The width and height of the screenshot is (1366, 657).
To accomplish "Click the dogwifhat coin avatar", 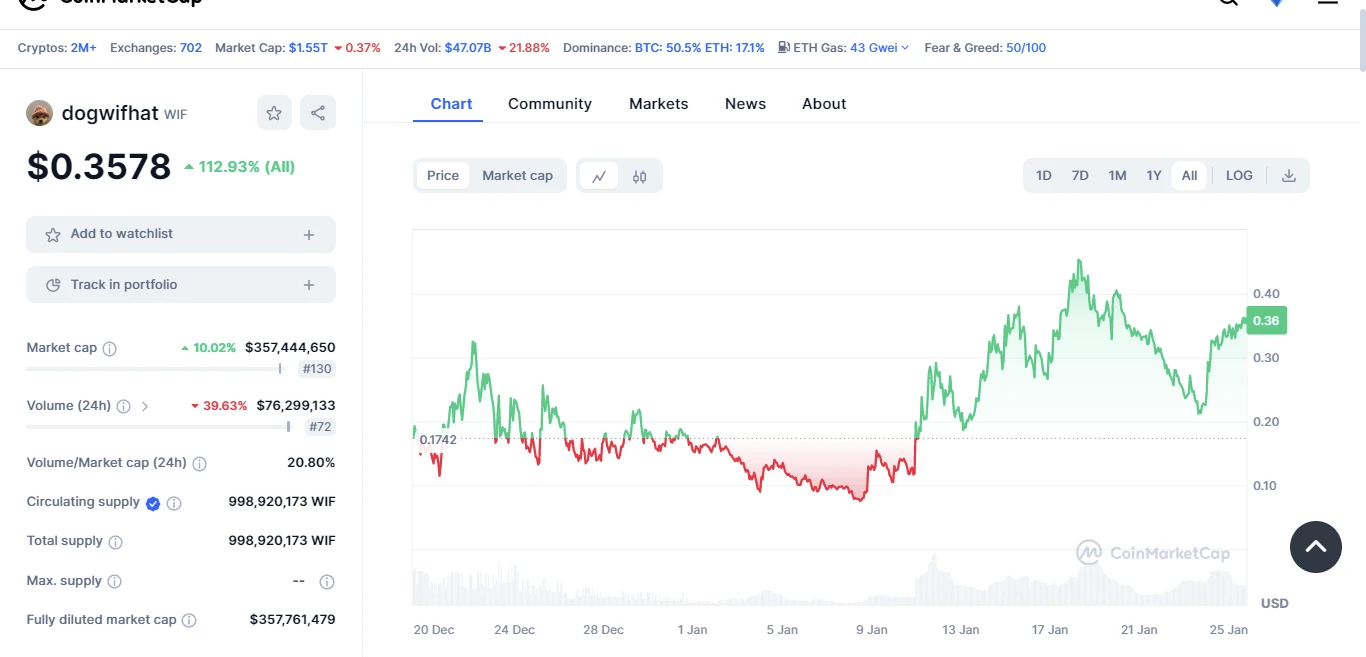I will pos(39,113).
